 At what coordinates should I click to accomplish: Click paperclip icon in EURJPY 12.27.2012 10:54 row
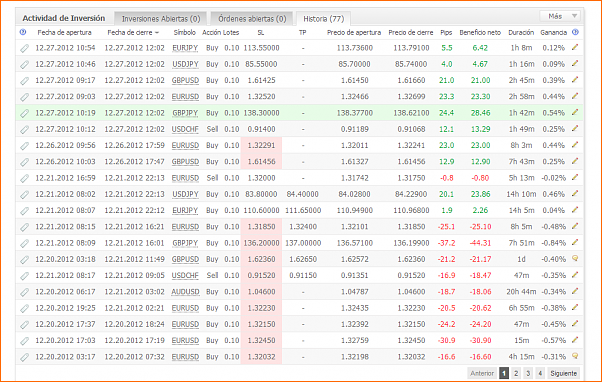[25, 48]
